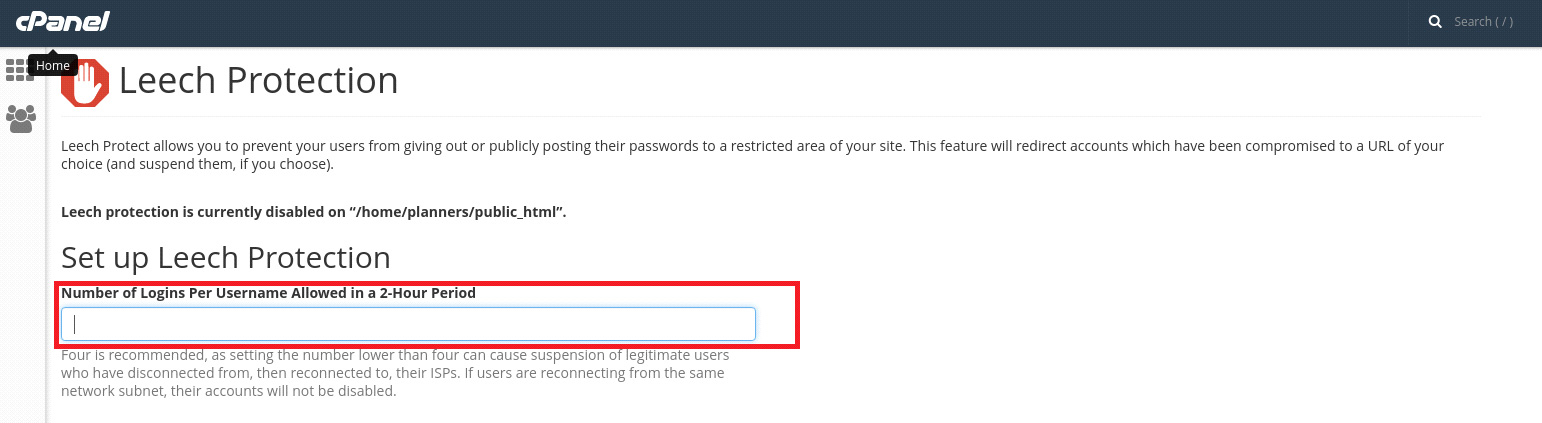Open the Home grid icon in sidebar

coord(14,70)
